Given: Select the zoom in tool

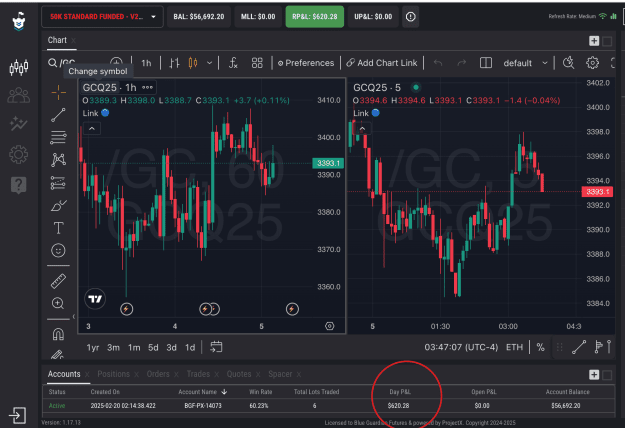Looking at the screenshot, I should pyautogui.click(x=58, y=303).
